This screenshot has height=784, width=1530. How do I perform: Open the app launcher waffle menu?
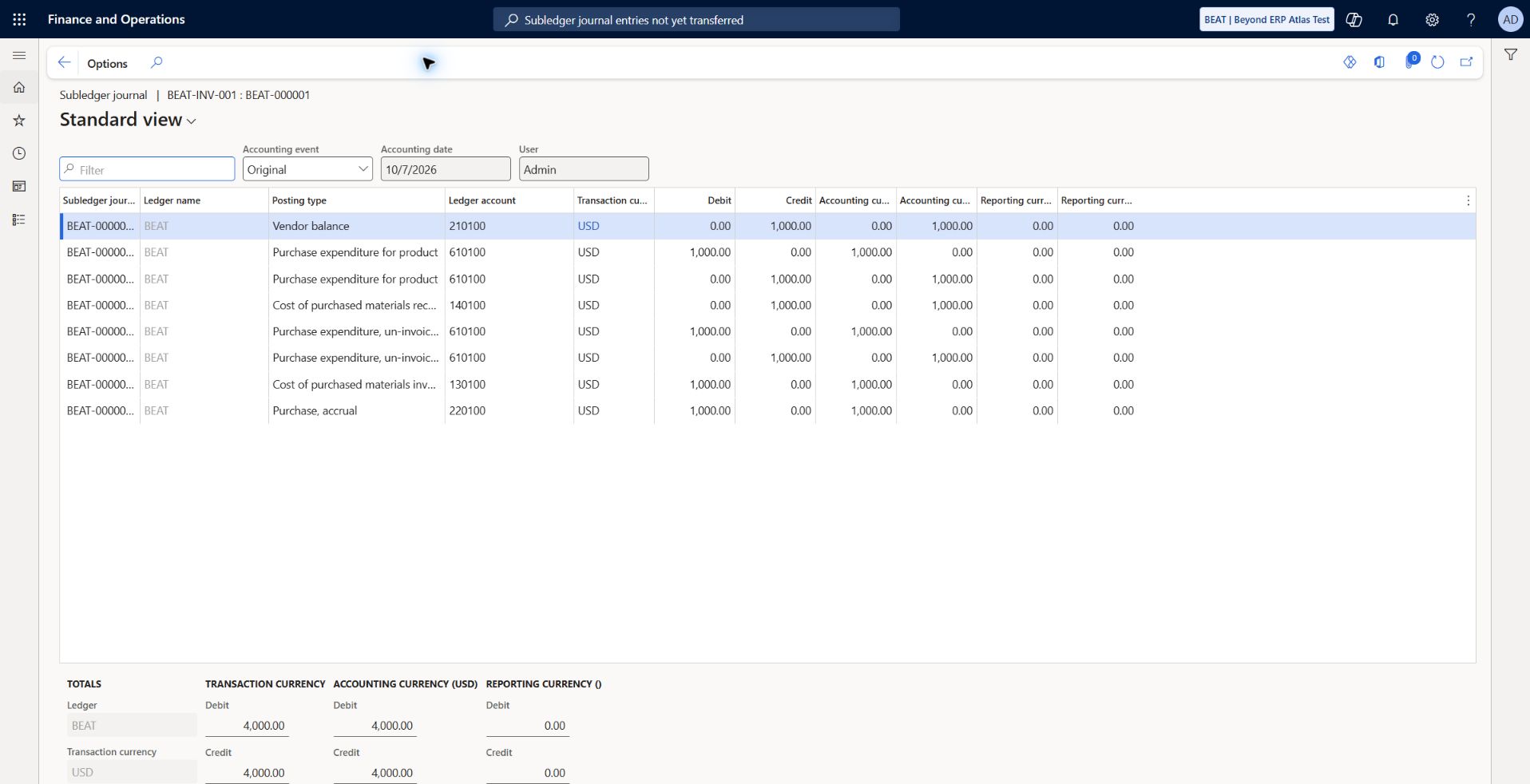(x=19, y=19)
